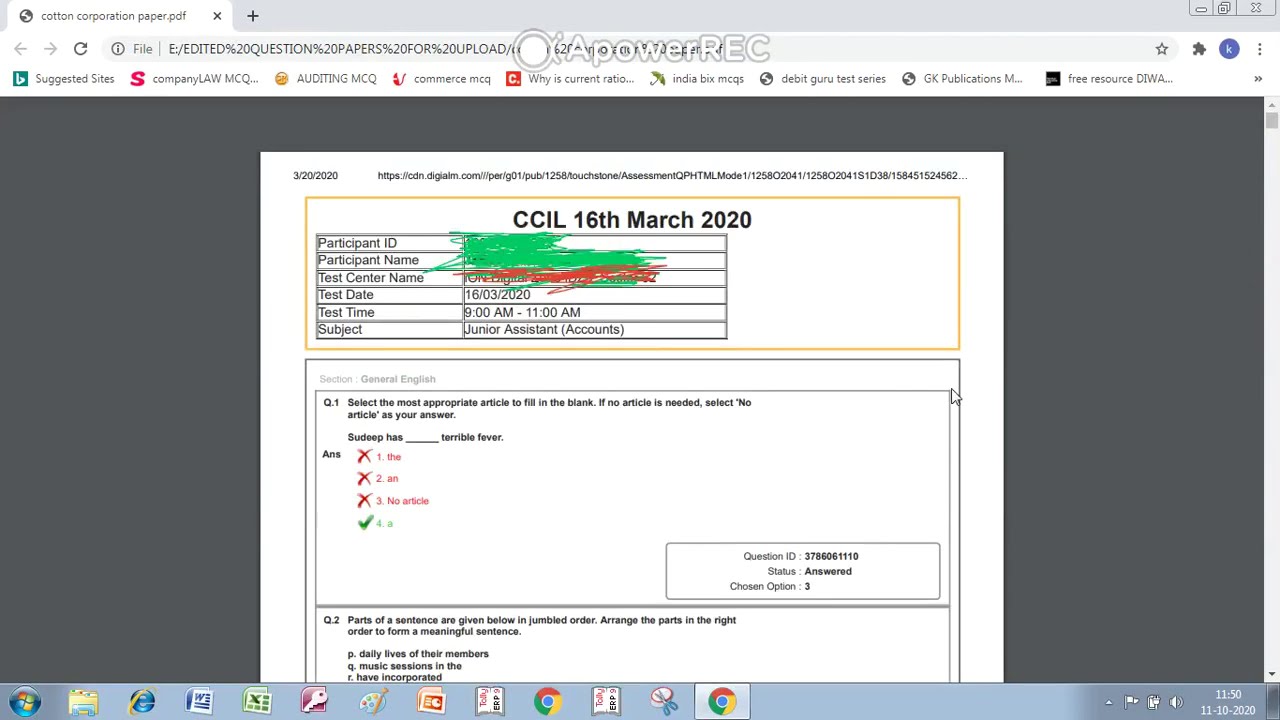
Task: Switch to the active Chrome taskbar window
Action: 722,702
